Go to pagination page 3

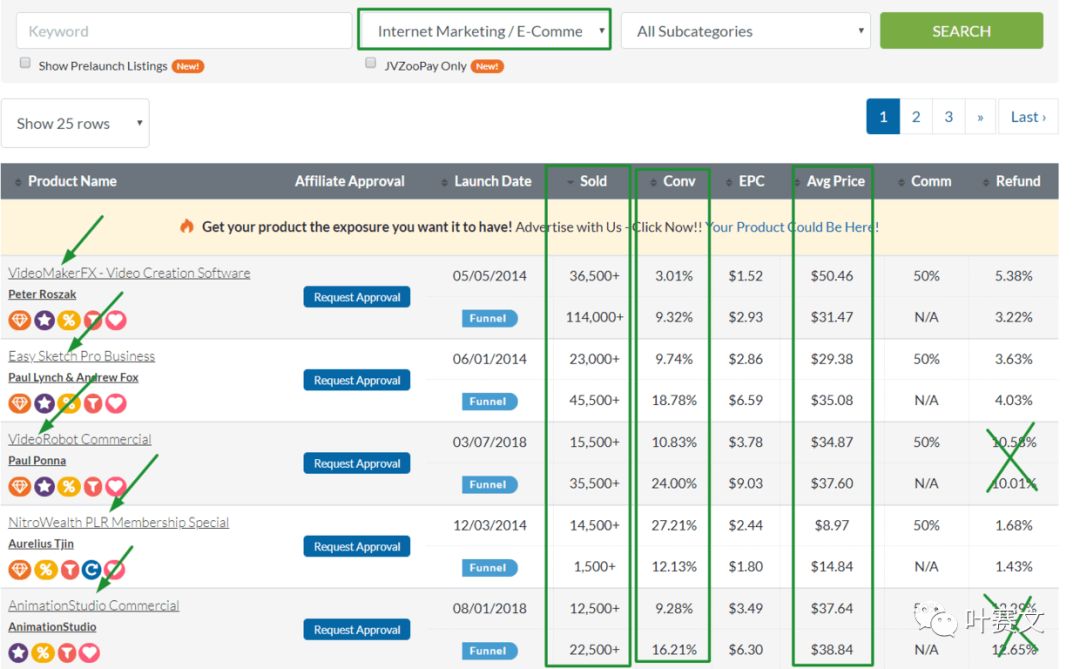(x=948, y=116)
